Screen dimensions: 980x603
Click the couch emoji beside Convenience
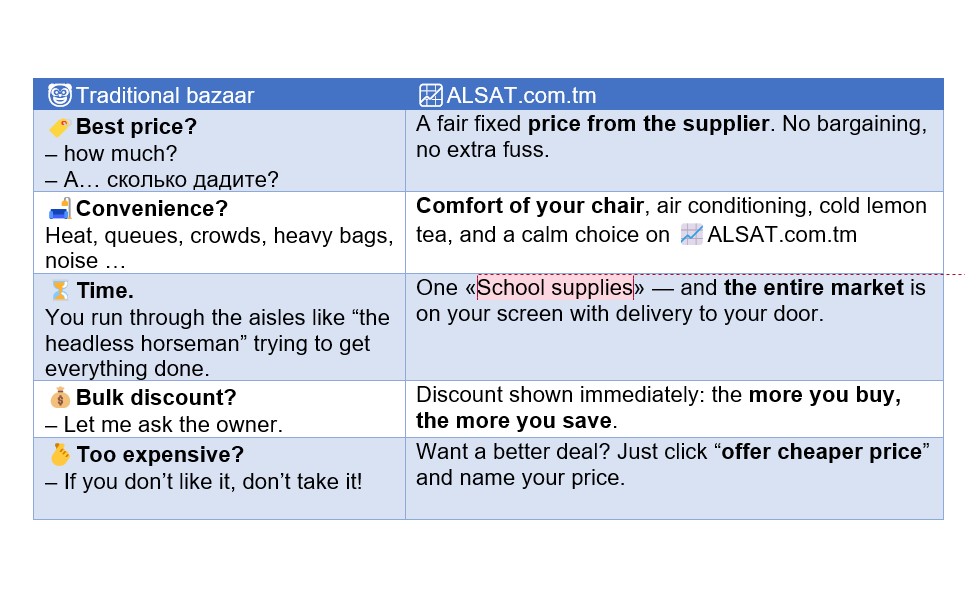(x=60, y=209)
